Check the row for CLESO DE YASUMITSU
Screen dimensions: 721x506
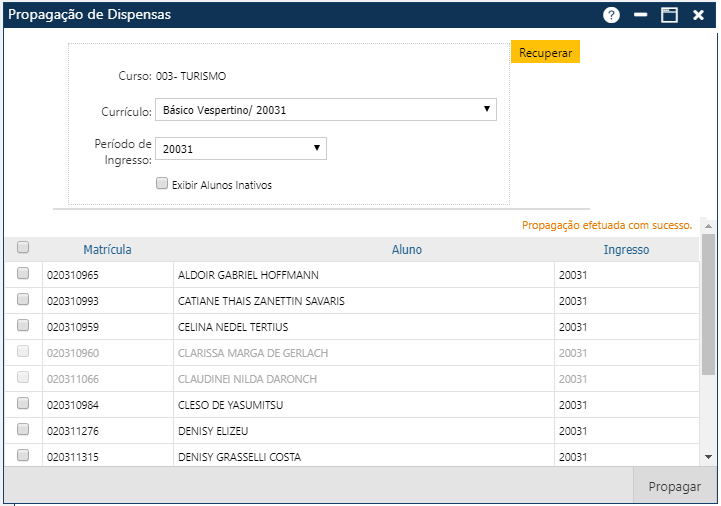(x=23, y=403)
